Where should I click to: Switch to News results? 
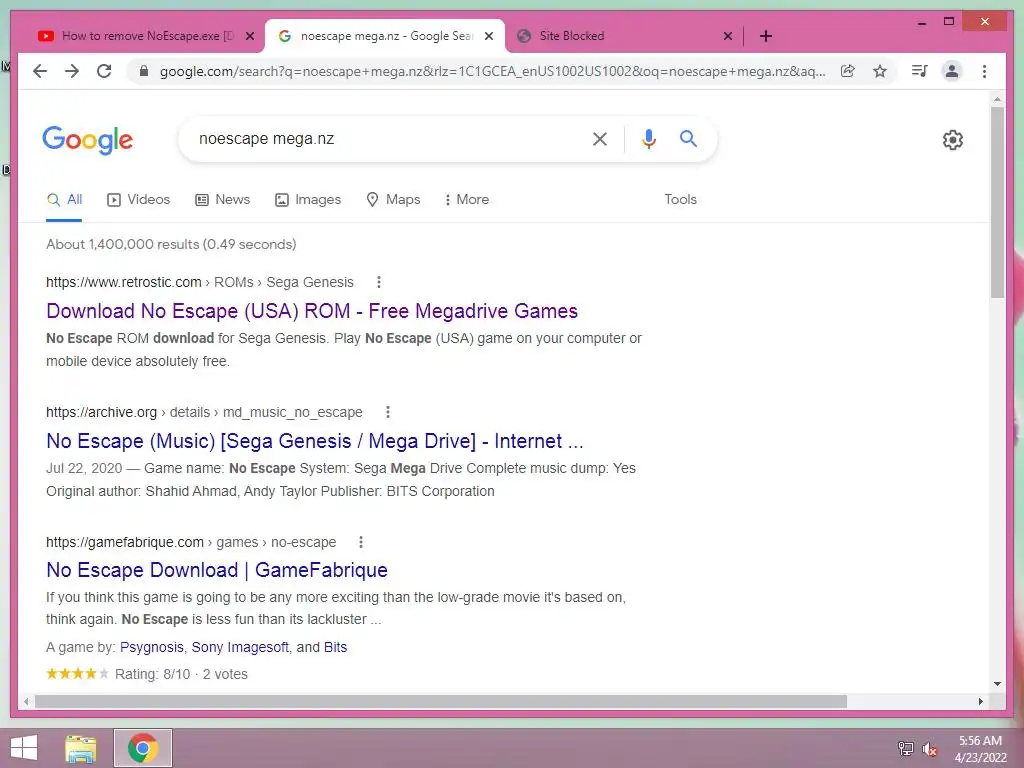coord(223,199)
